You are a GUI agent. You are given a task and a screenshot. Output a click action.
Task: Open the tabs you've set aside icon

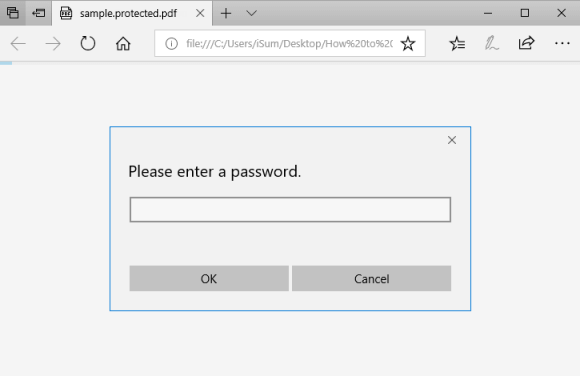(13, 13)
